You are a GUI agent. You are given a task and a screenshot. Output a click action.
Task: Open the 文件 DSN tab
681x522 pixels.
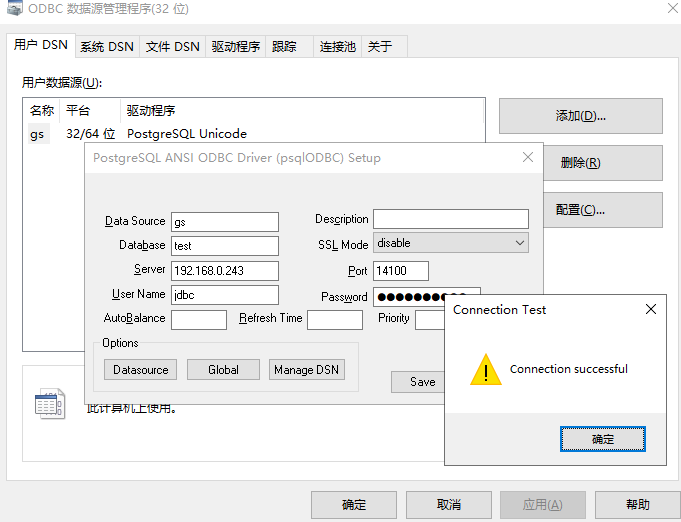click(x=172, y=46)
